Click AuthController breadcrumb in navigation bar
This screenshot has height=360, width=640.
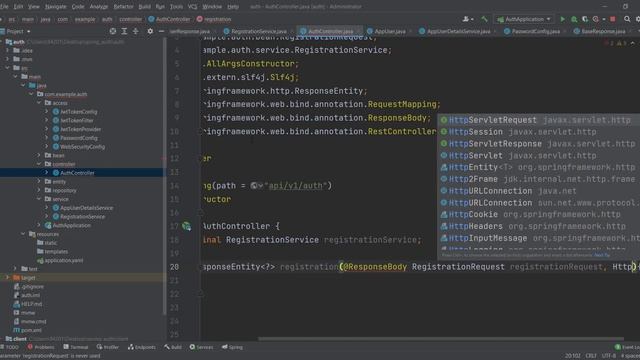[169, 19]
